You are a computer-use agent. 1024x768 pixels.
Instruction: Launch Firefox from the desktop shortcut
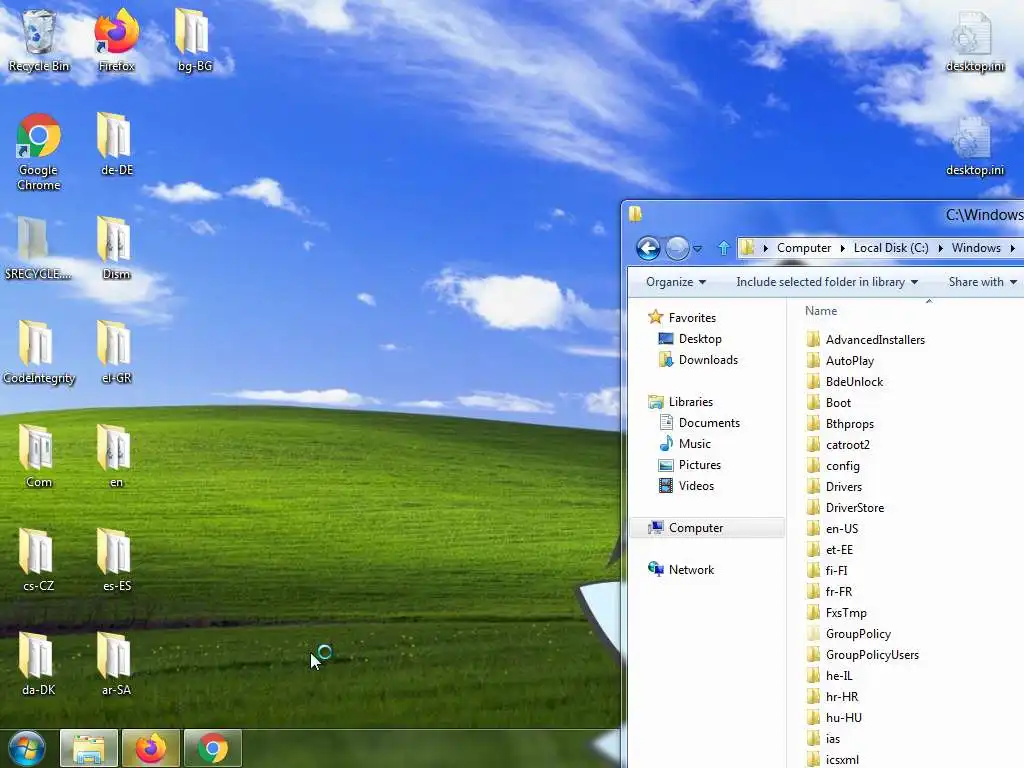tap(116, 40)
